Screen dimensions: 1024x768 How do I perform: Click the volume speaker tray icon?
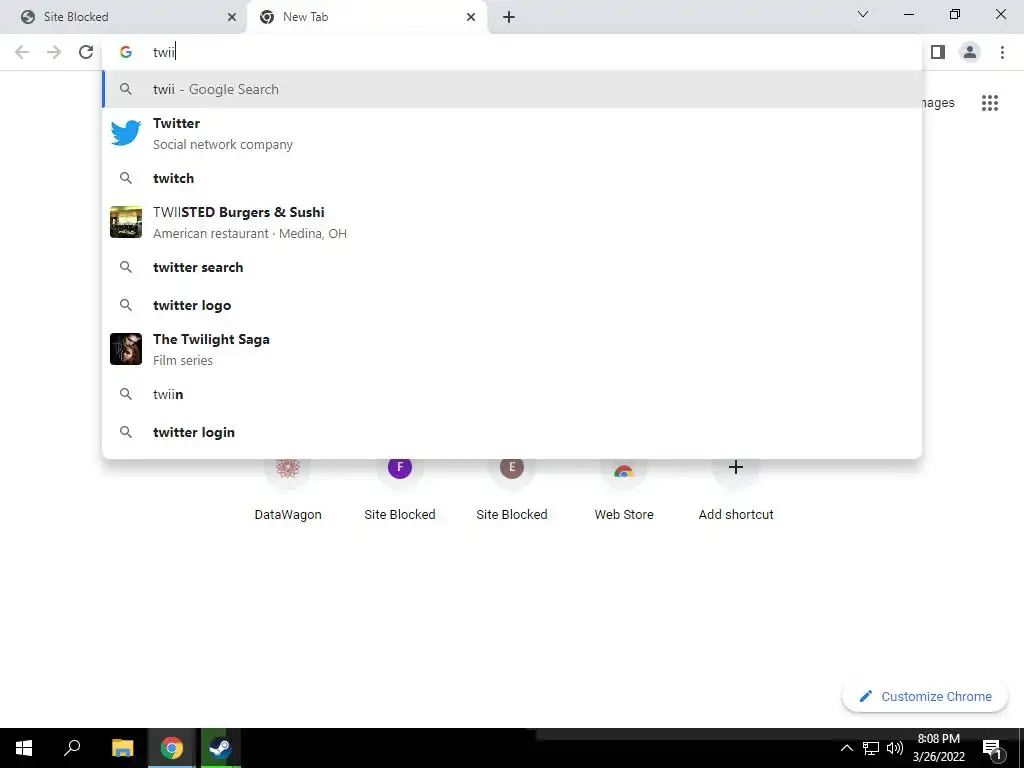click(895, 748)
